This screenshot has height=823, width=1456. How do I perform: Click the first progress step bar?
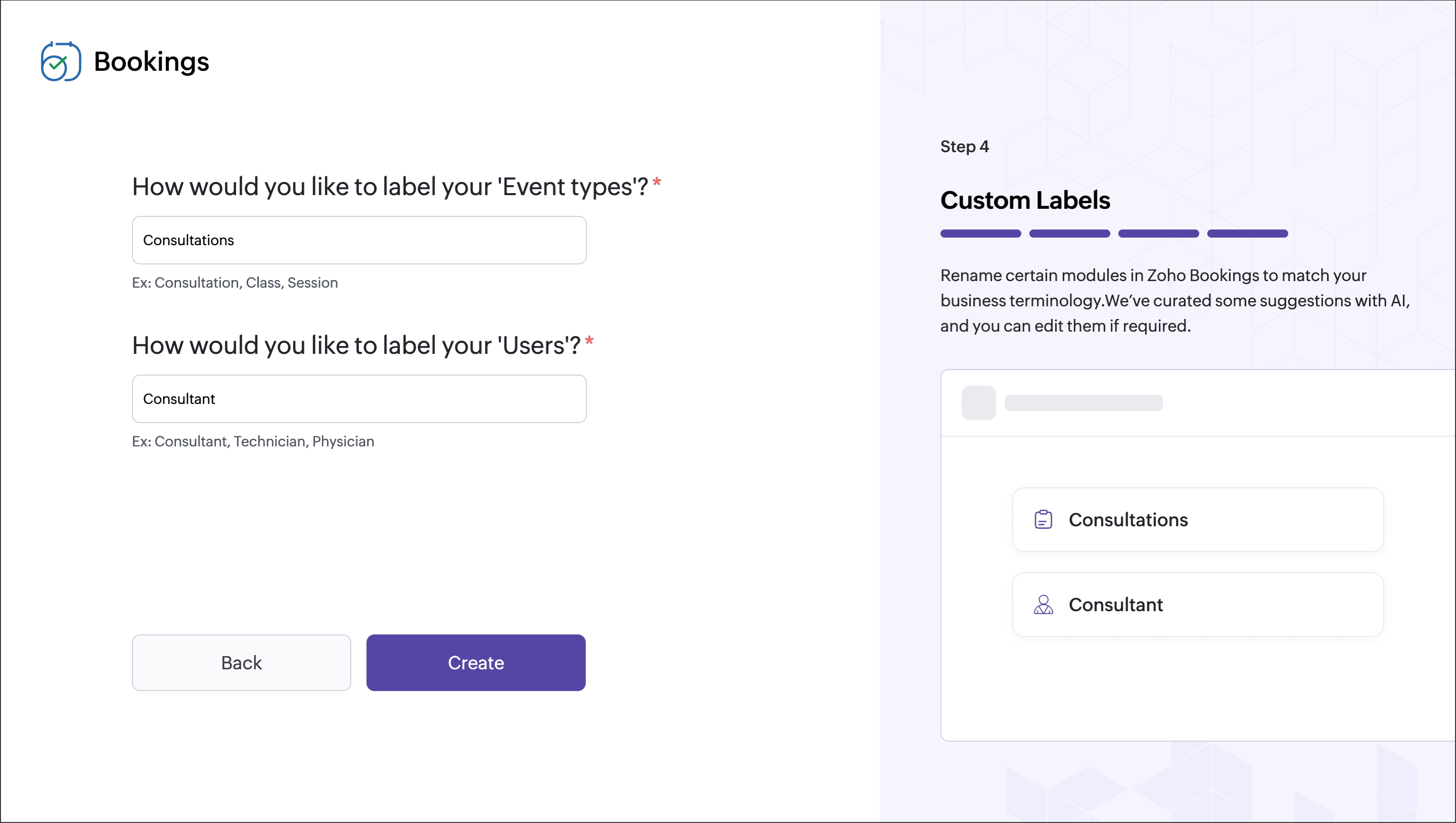980,234
